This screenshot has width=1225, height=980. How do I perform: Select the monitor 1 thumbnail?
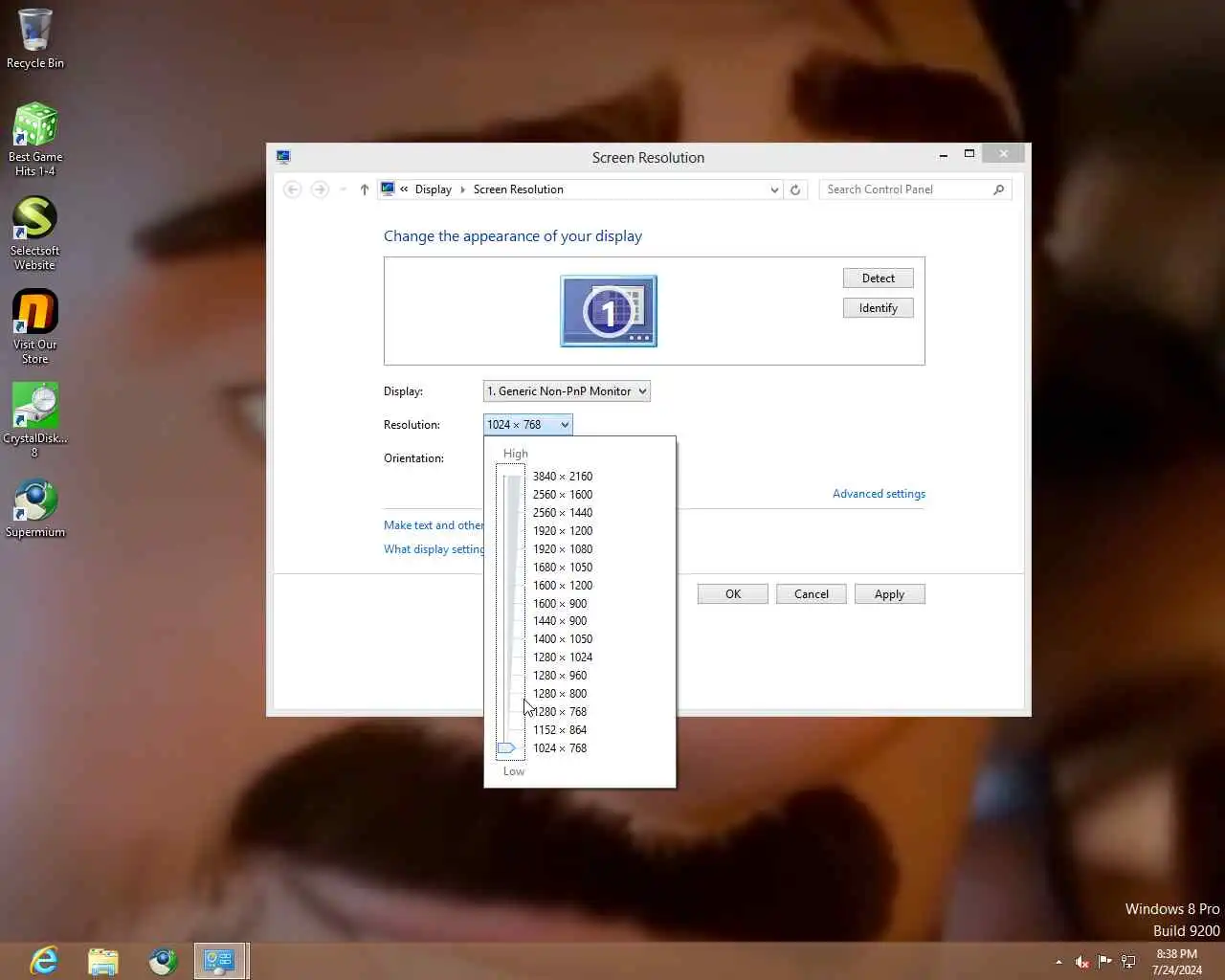click(609, 311)
